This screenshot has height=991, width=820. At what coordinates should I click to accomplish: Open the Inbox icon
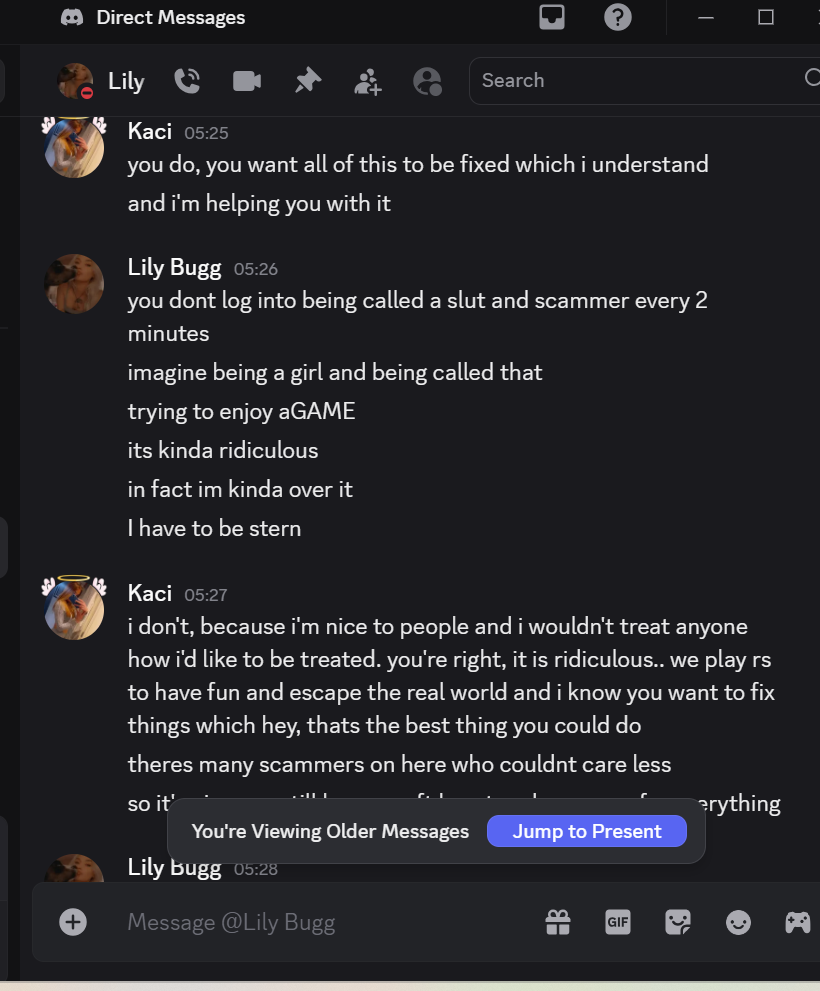click(552, 17)
